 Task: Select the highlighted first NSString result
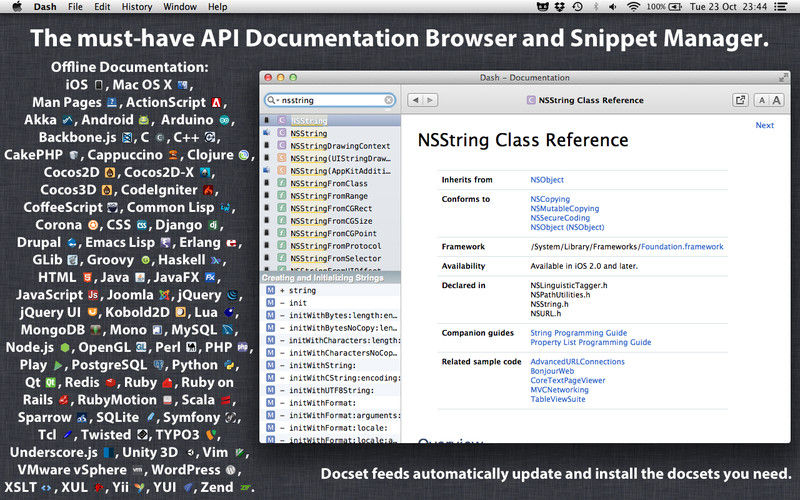(x=330, y=120)
